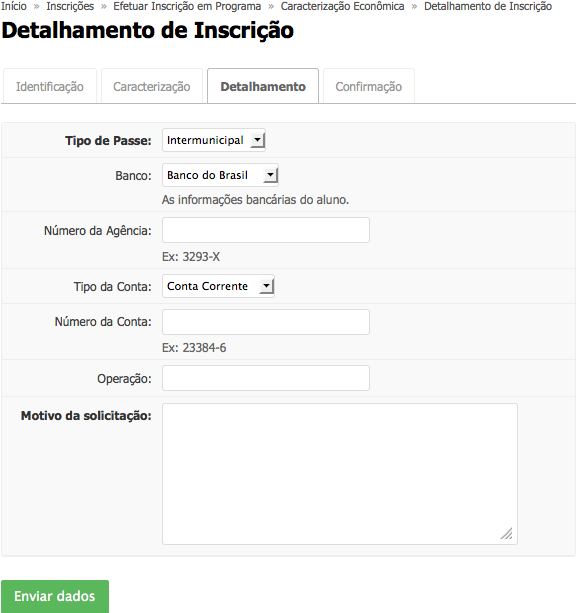Viewport: 578px width, 613px height.
Task: Click inside Motivo da solicitação textarea
Action: click(340, 474)
